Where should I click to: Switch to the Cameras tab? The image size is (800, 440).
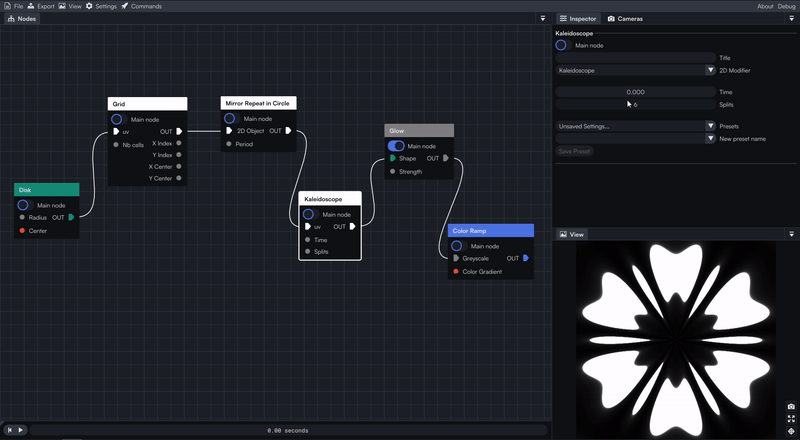pyautogui.click(x=625, y=18)
